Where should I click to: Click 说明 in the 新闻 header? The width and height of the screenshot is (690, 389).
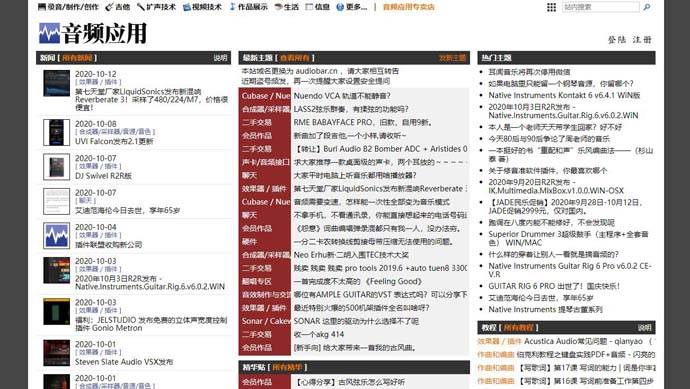pyautogui.click(x=220, y=58)
